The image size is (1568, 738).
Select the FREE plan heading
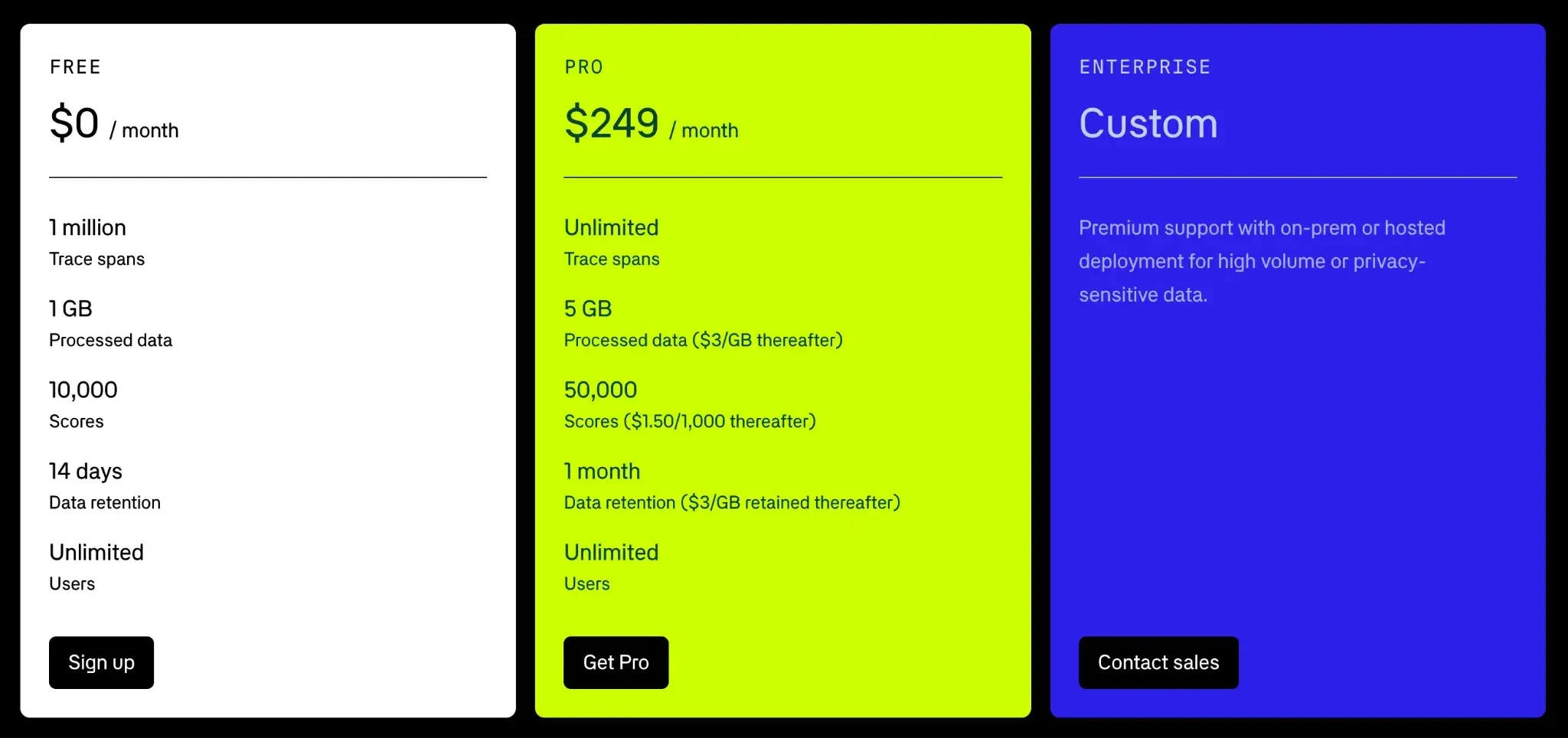point(75,67)
